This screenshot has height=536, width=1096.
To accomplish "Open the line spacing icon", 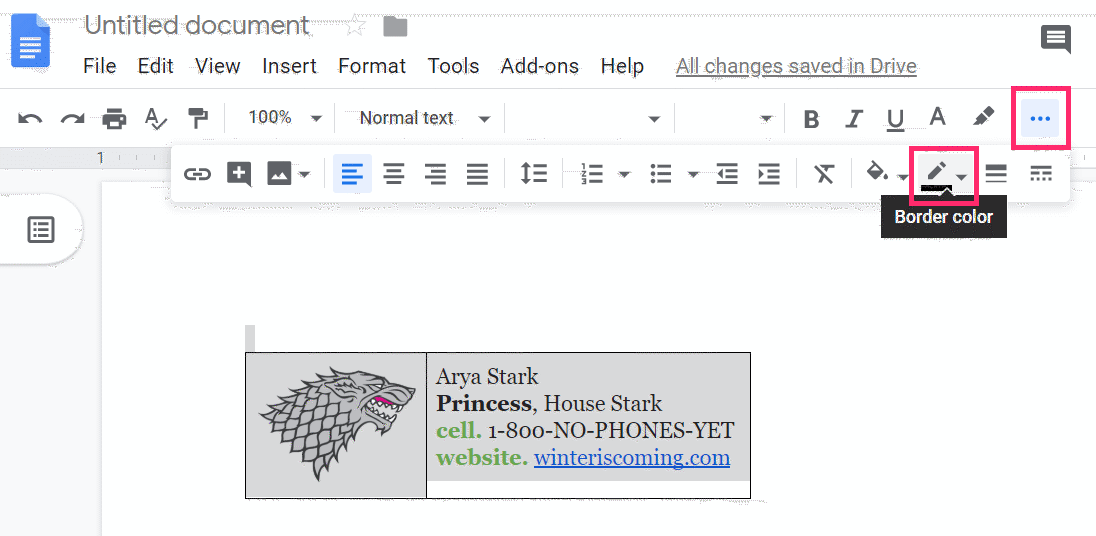I will click(533, 174).
